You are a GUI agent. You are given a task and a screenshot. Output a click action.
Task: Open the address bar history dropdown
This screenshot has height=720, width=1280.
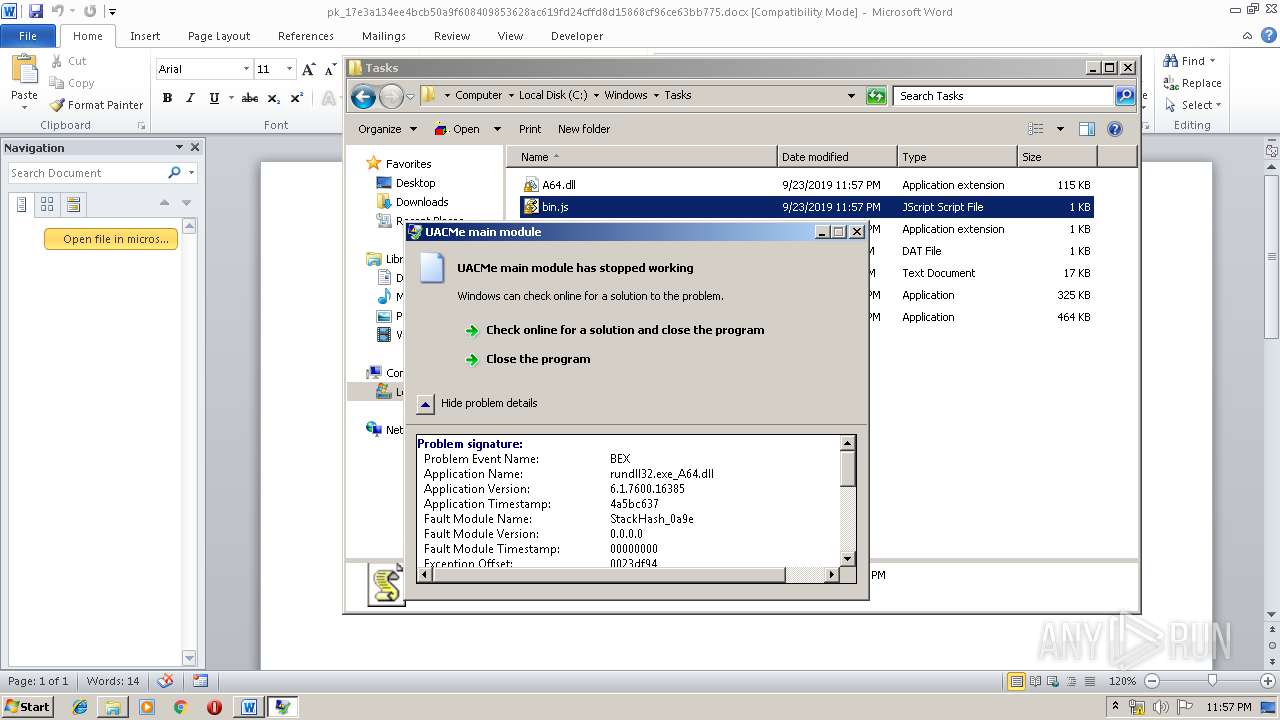(x=851, y=96)
